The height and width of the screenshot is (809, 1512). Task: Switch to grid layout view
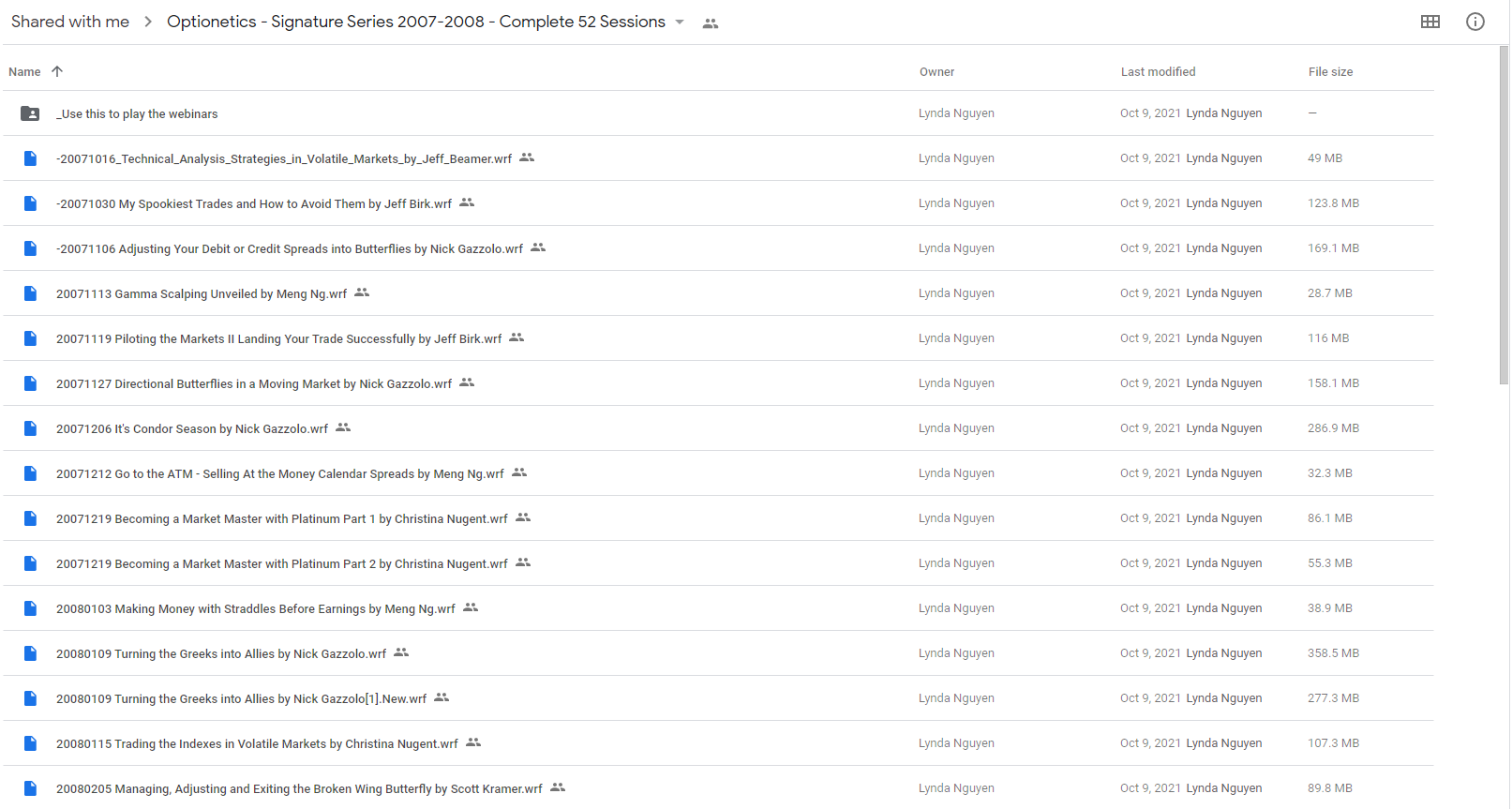tap(1430, 22)
